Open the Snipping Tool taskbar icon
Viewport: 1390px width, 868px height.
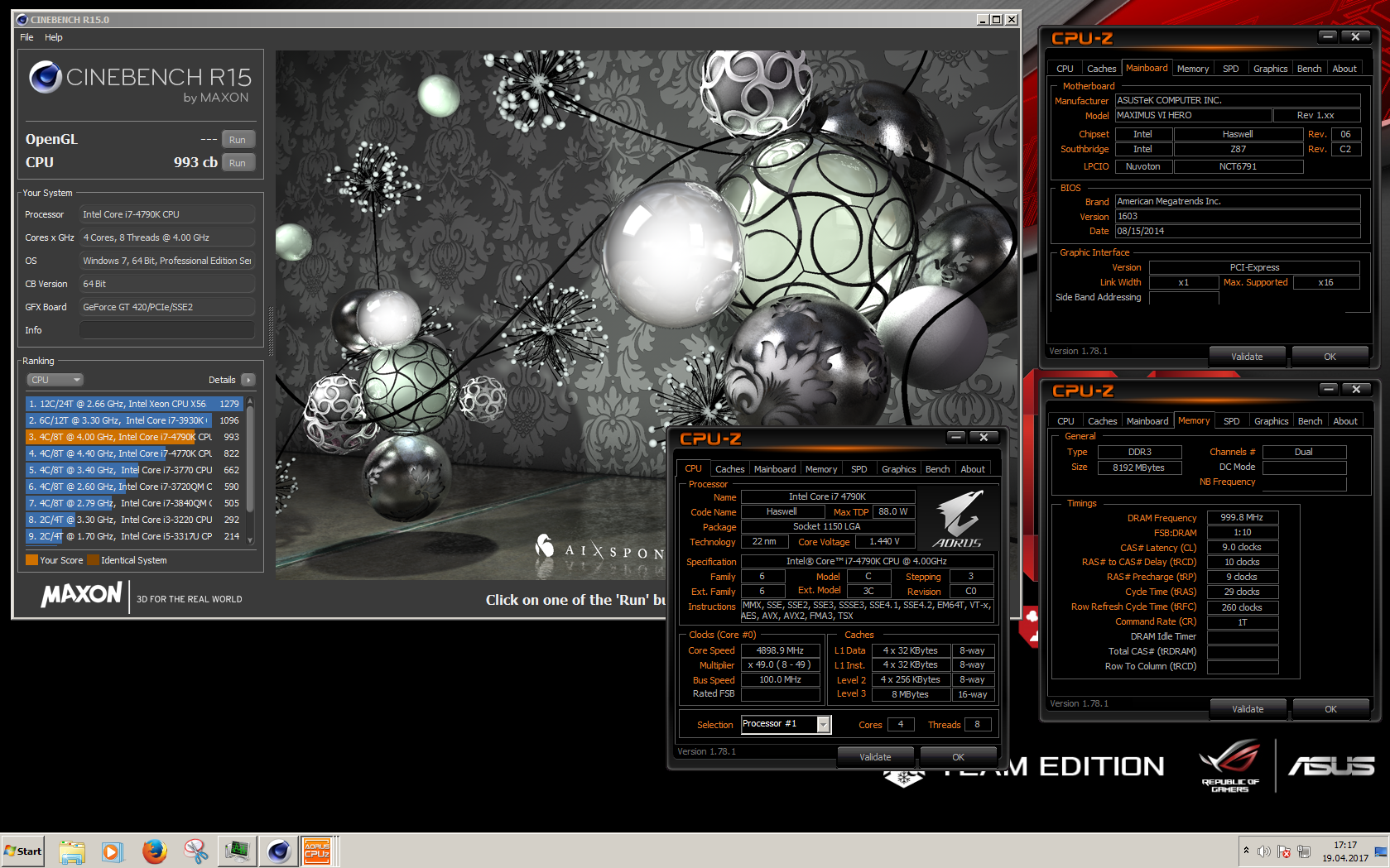195,851
